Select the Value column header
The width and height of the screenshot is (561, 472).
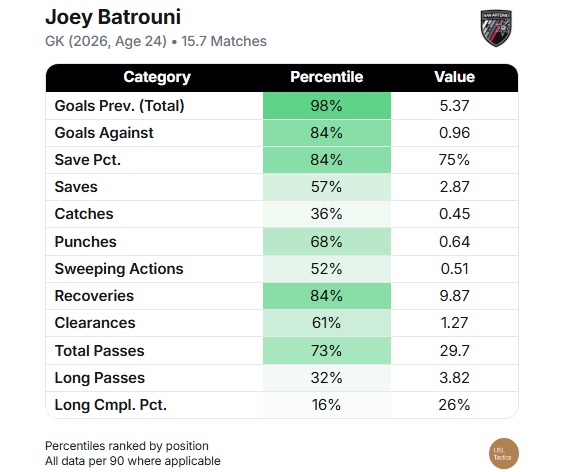(454, 77)
